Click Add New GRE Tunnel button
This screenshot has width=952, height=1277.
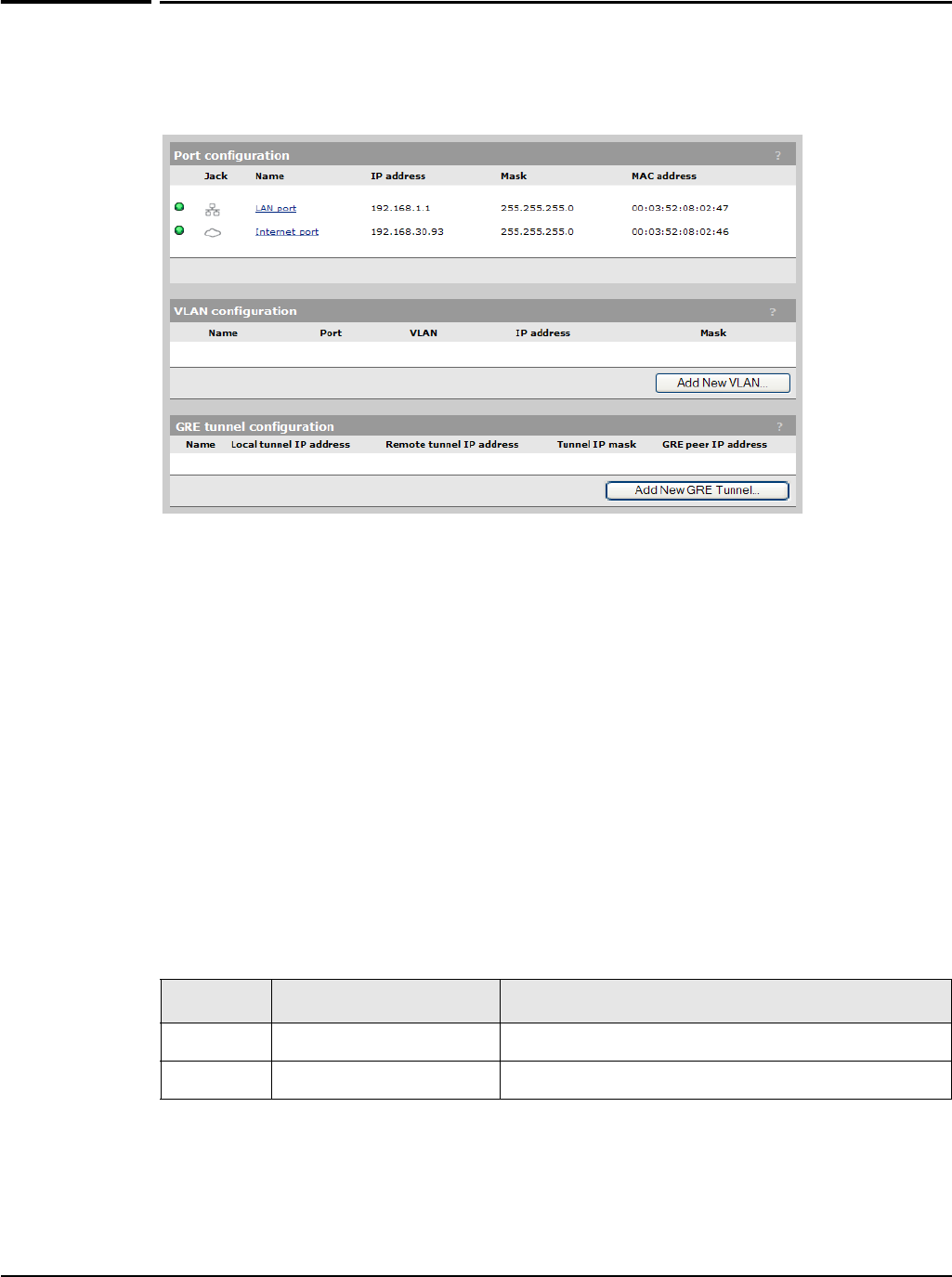[698, 490]
